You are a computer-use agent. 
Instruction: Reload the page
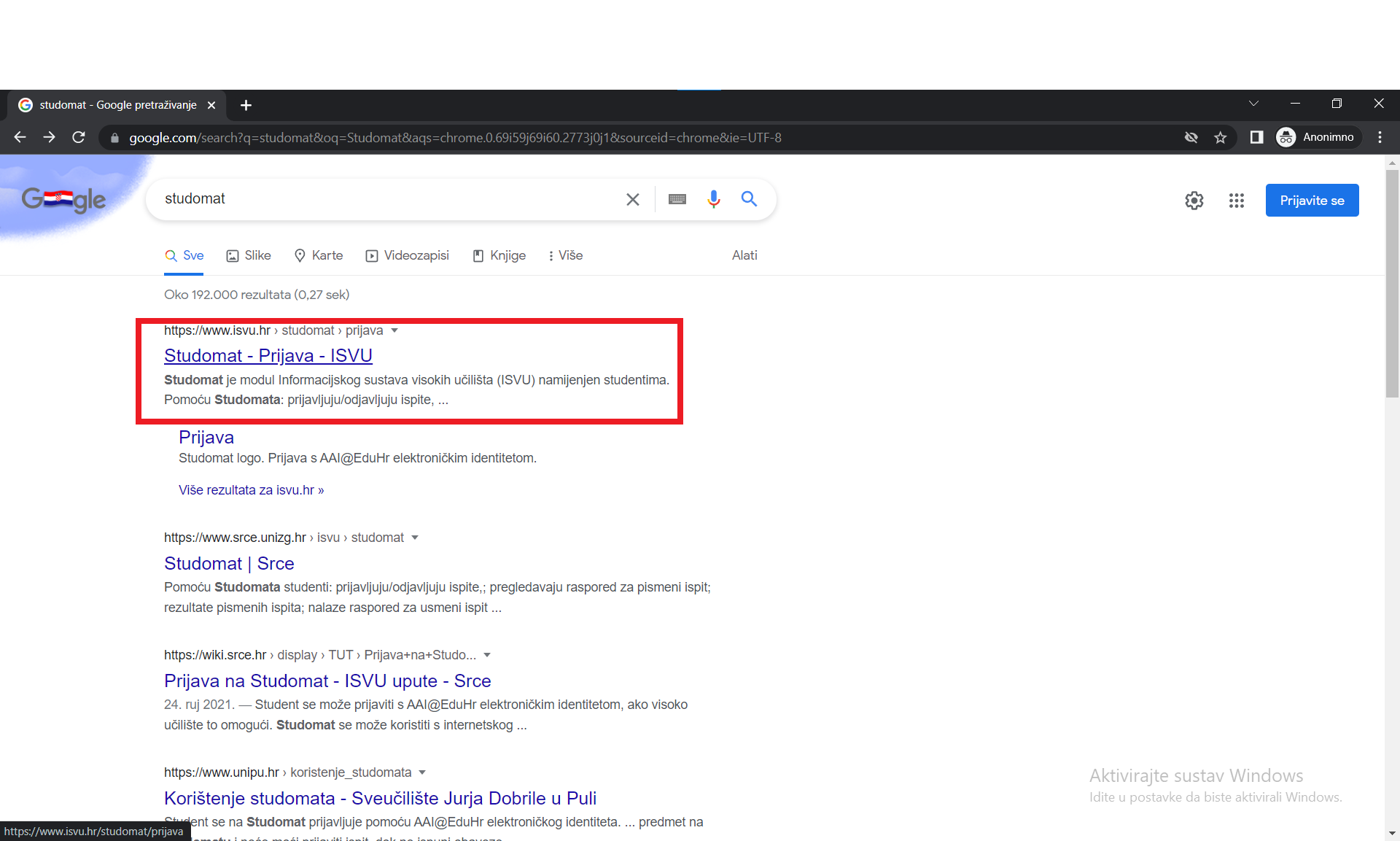point(79,137)
